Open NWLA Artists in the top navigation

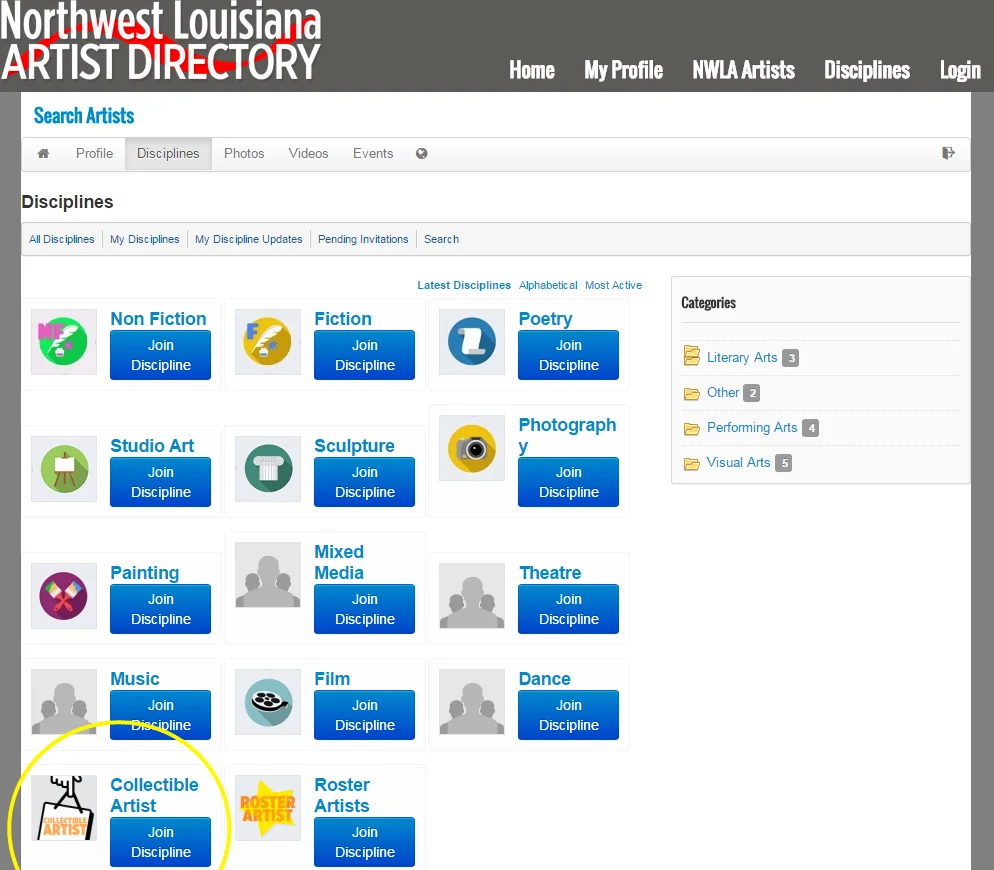pyautogui.click(x=744, y=70)
